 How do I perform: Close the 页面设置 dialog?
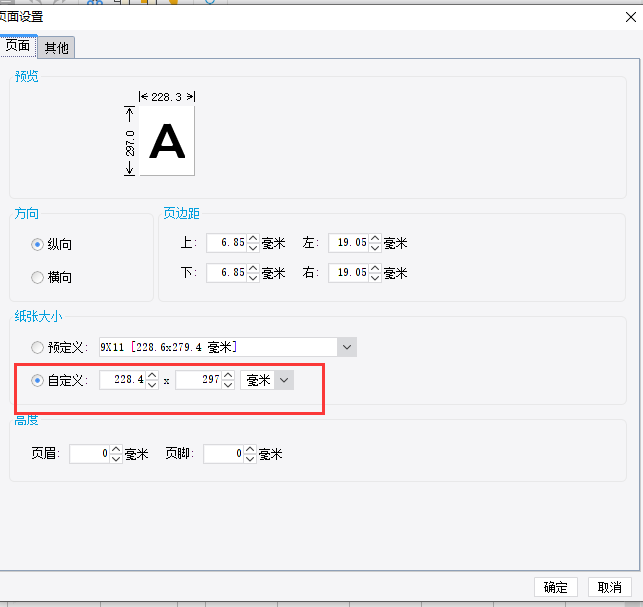tap(631, 17)
